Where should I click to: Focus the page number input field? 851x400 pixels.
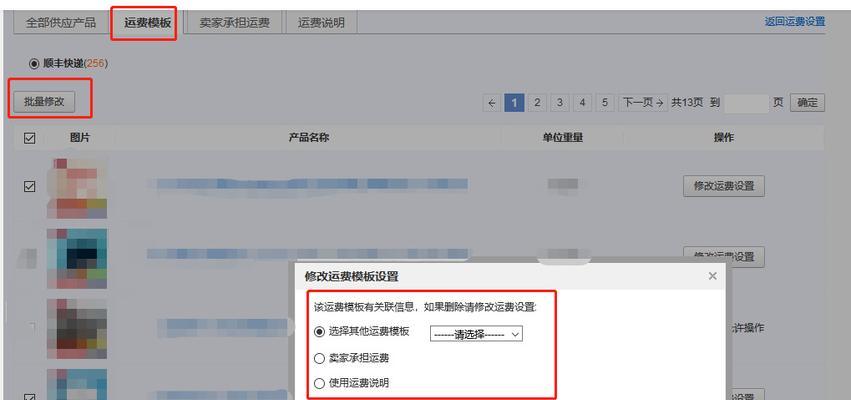(x=746, y=103)
